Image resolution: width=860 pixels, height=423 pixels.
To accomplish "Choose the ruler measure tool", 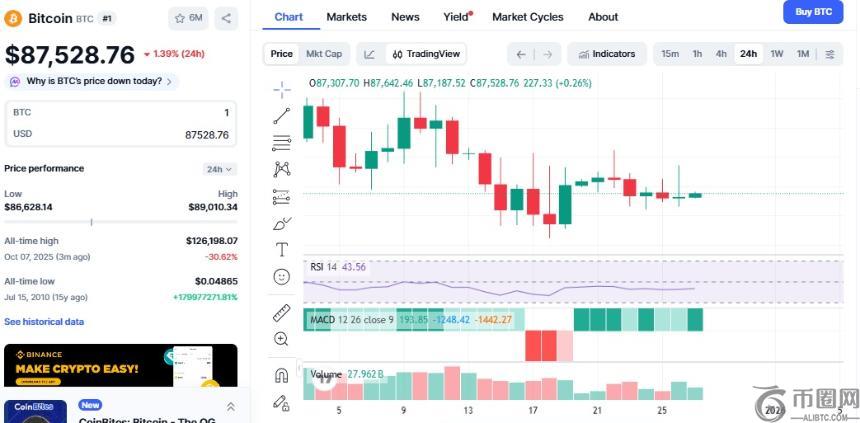I will click(x=282, y=313).
